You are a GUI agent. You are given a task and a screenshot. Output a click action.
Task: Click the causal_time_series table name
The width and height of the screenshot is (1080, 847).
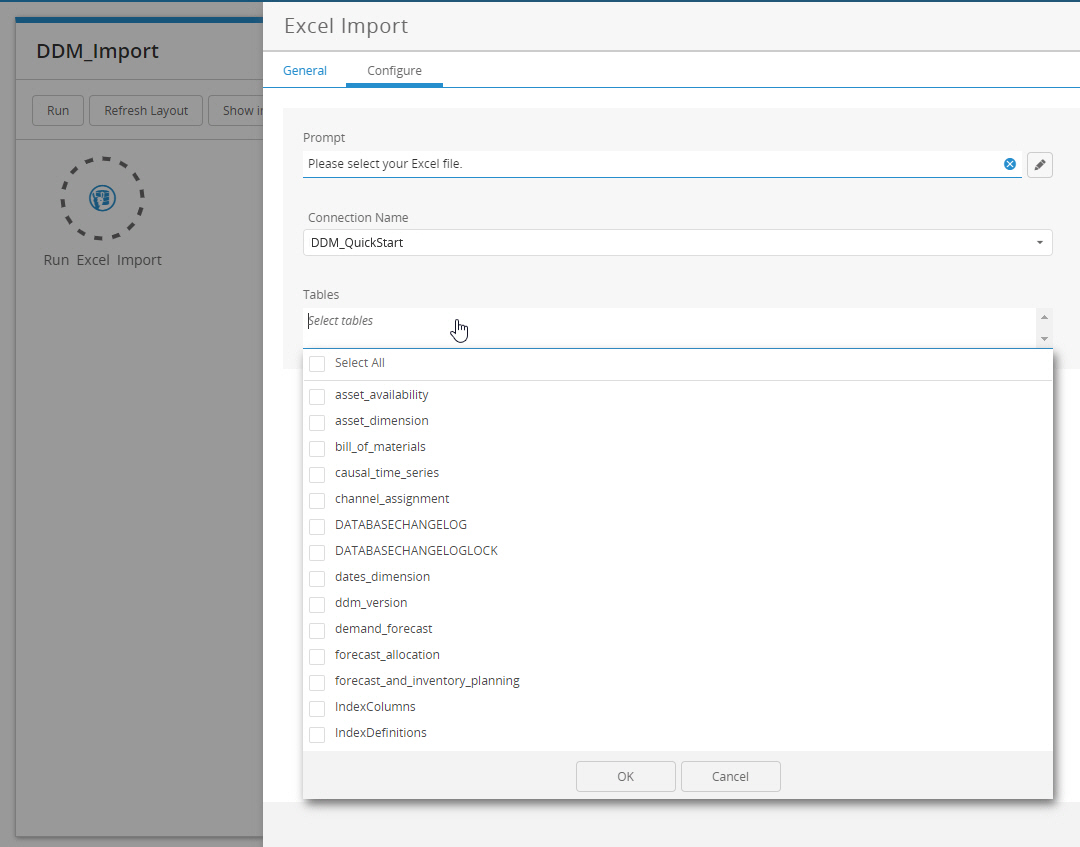tap(387, 473)
